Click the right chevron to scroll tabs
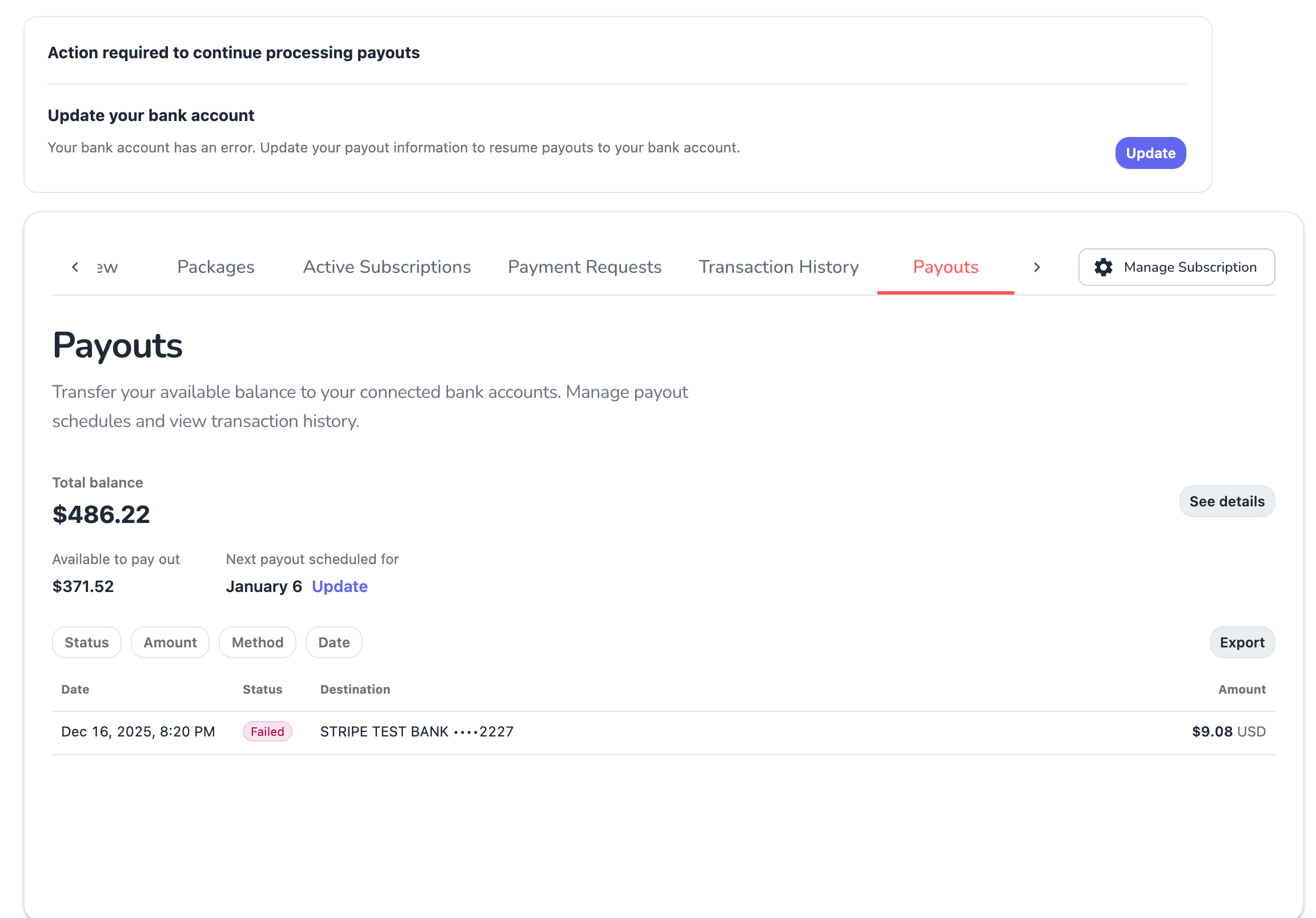 point(1036,267)
